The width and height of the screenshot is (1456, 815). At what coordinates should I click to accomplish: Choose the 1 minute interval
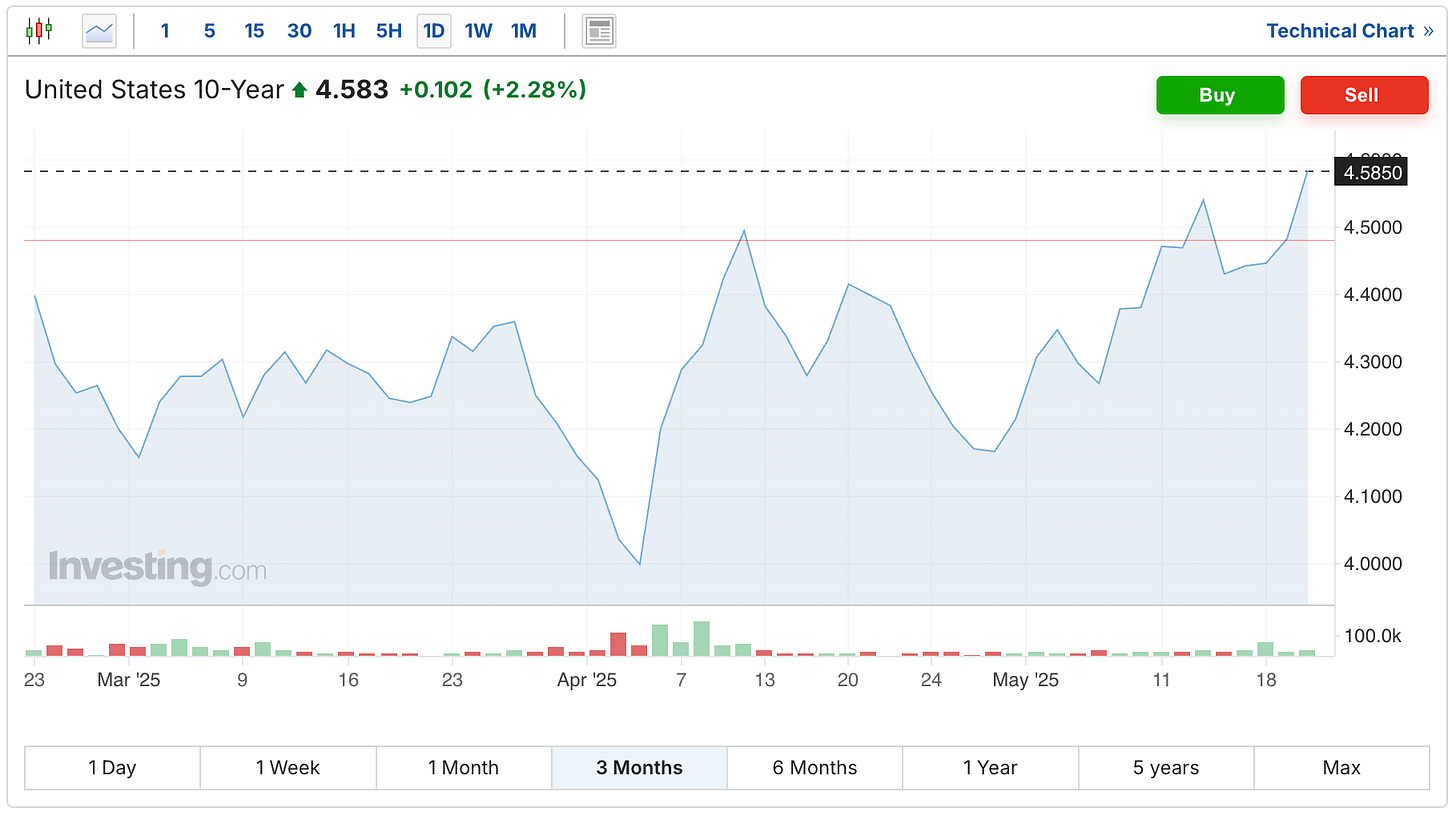pyautogui.click(x=165, y=31)
